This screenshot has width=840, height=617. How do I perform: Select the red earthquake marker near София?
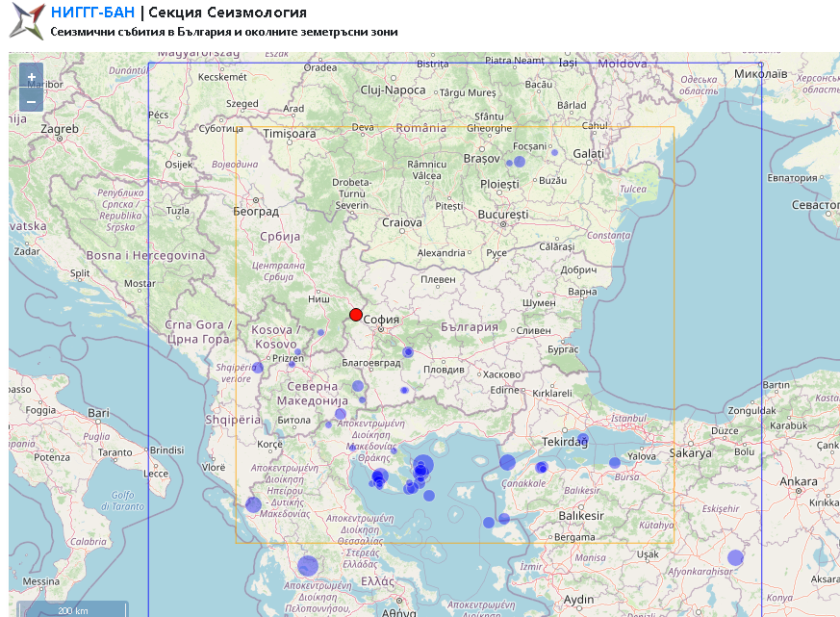click(356, 315)
